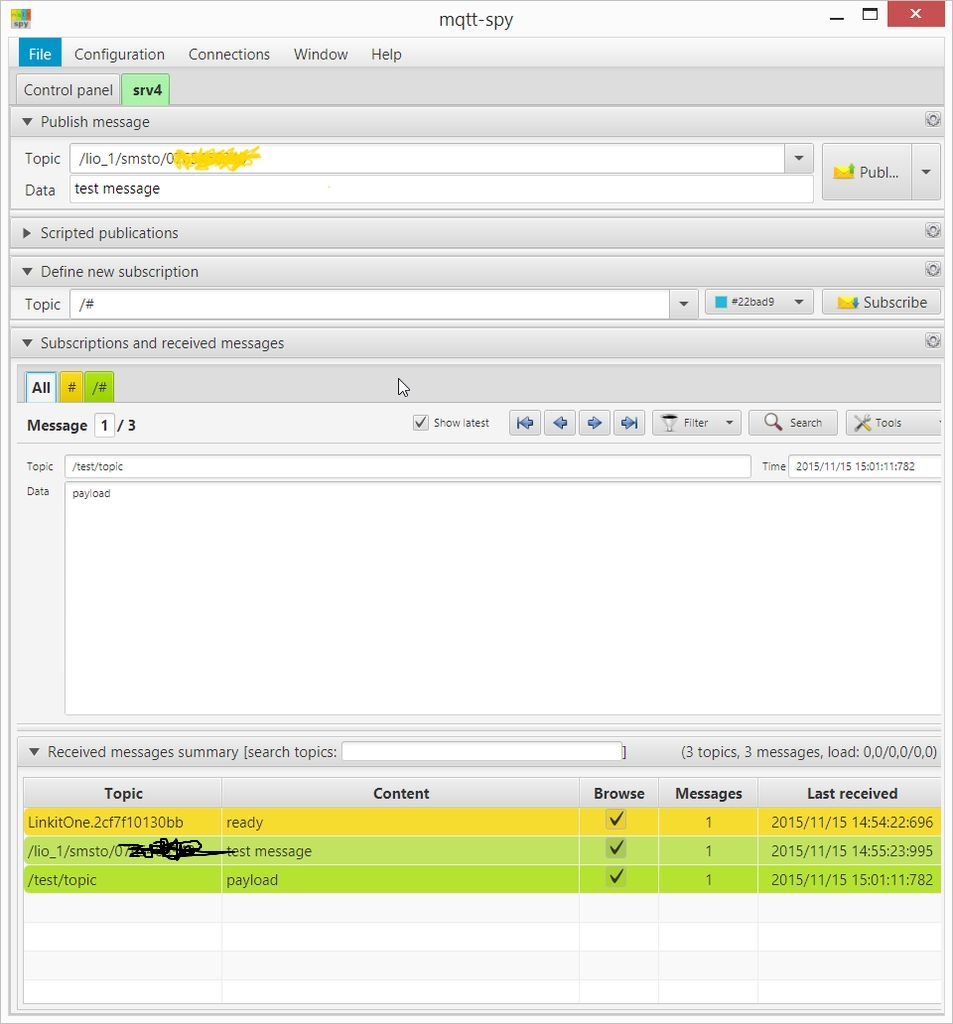The image size is (953, 1024).
Task: Click table timestamp 2015/11/15 15:01:11:782 in last row
Action: (851, 879)
